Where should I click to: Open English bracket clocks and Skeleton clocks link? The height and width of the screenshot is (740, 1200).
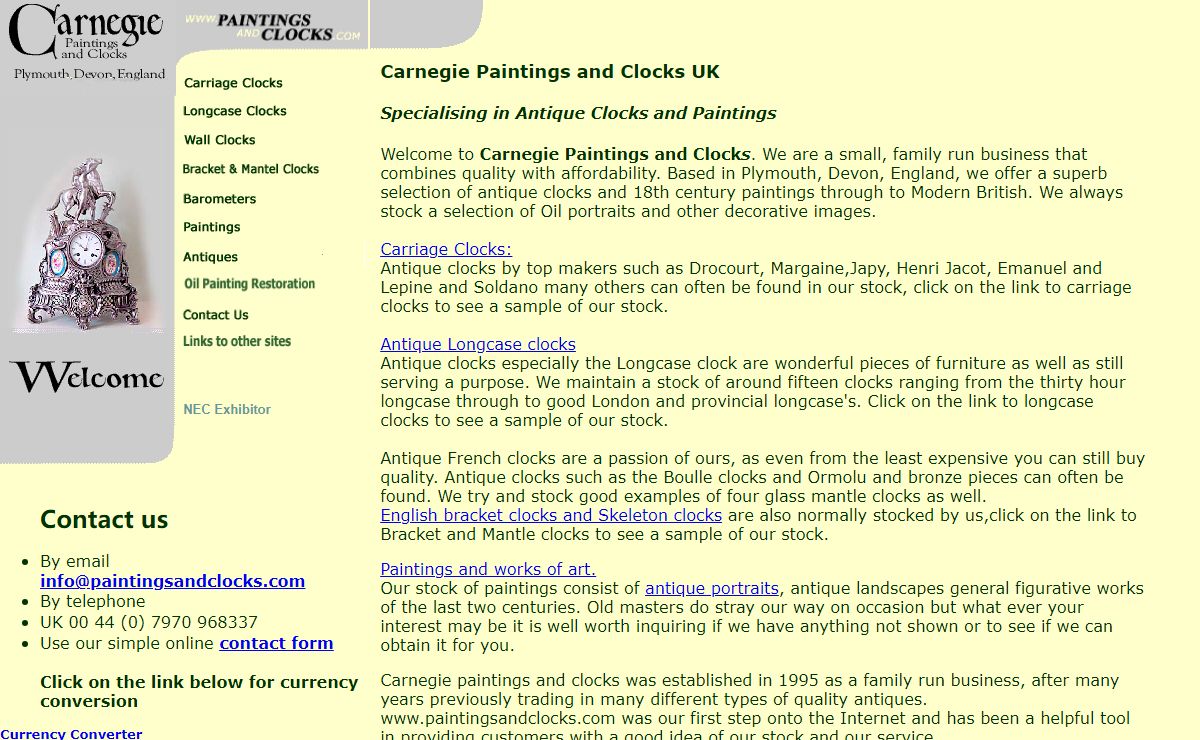551,515
